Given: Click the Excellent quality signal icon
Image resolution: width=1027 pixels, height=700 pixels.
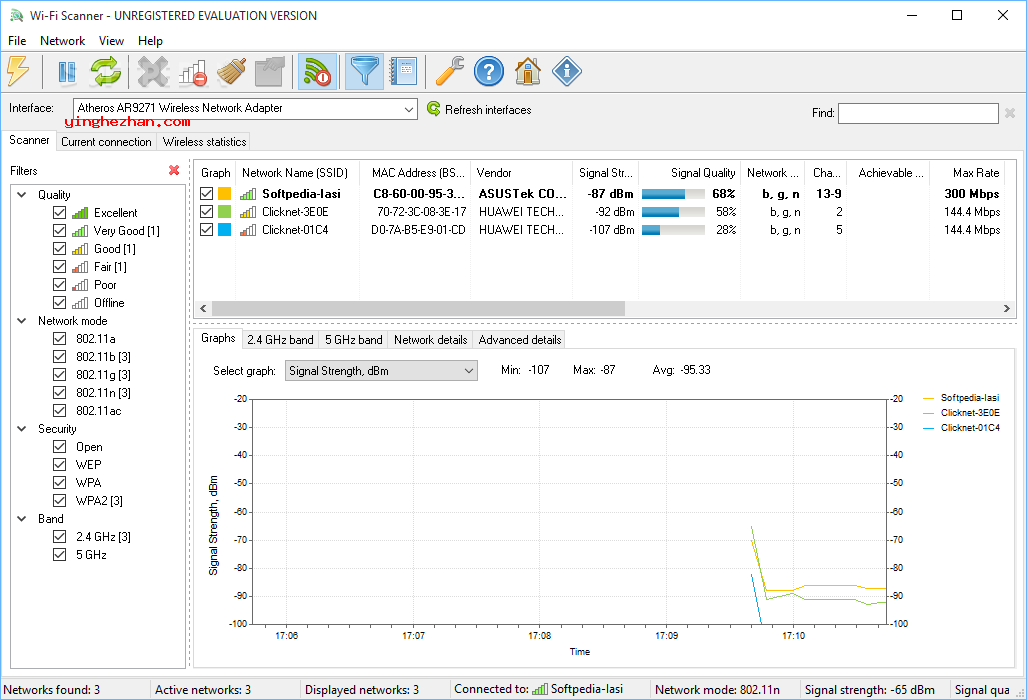Looking at the screenshot, I should tap(80, 213).
